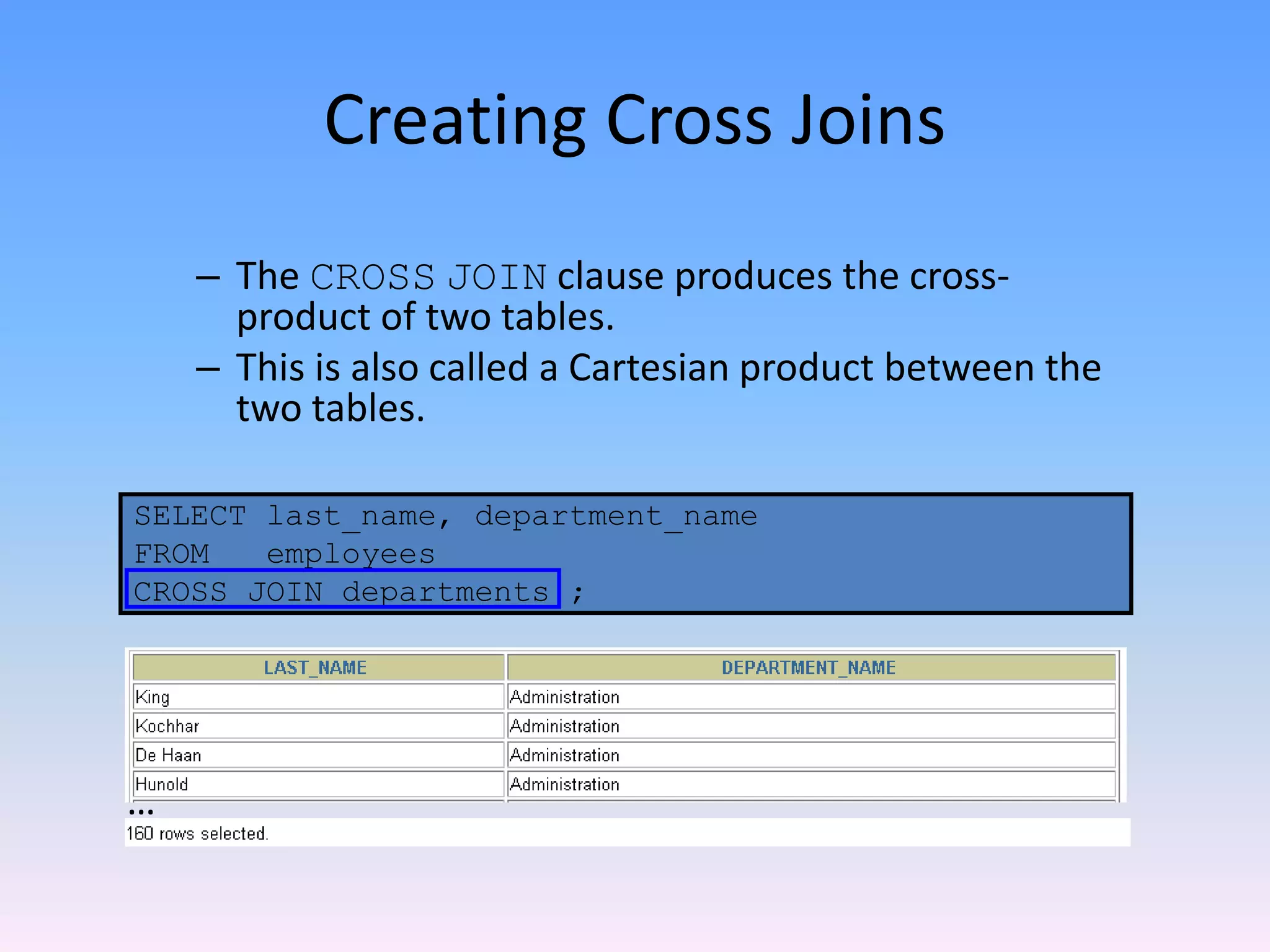
Task: Click the 'FROM employees' code line
Action: [x=284, y=555]
